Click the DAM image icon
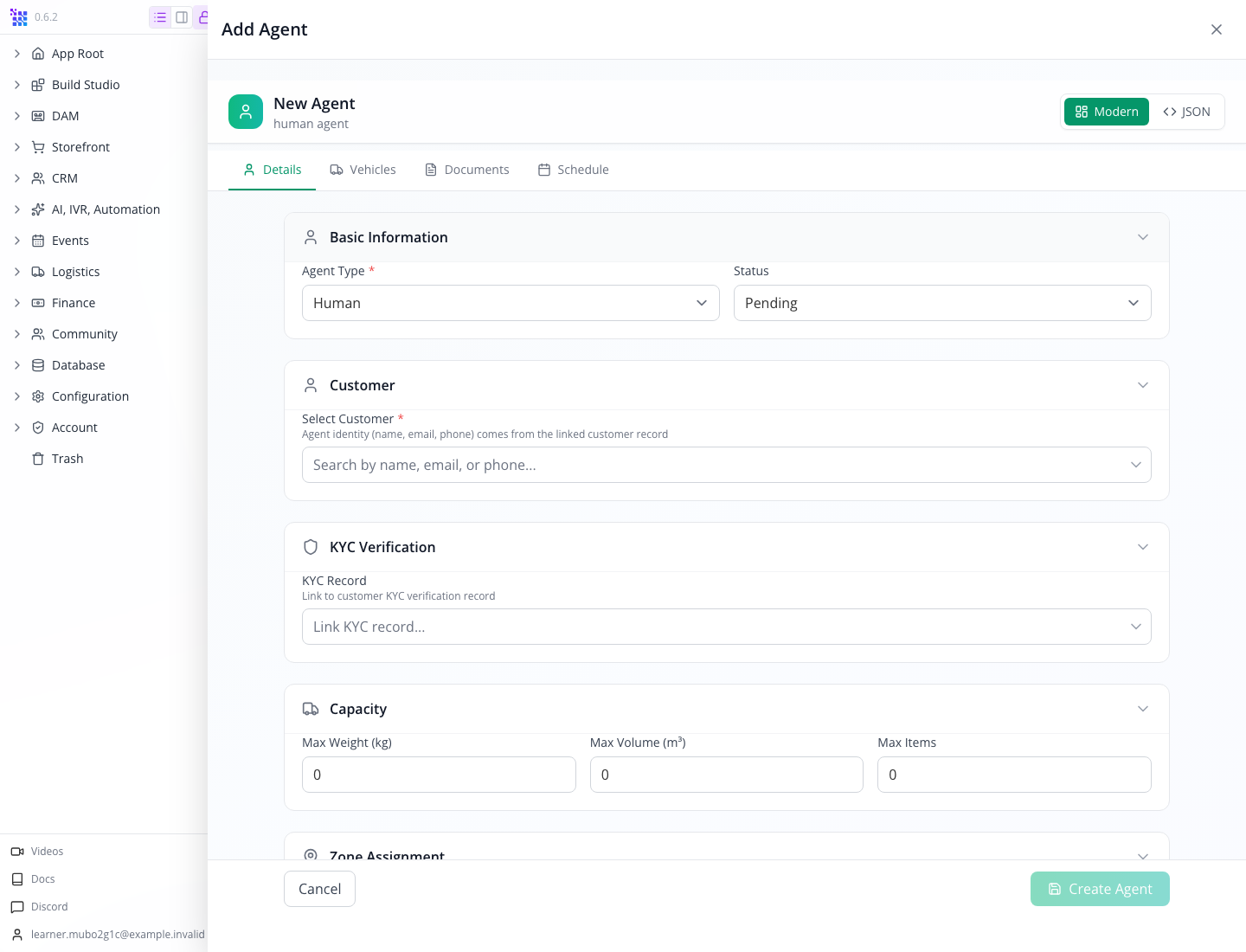 (x=38, y=116)
